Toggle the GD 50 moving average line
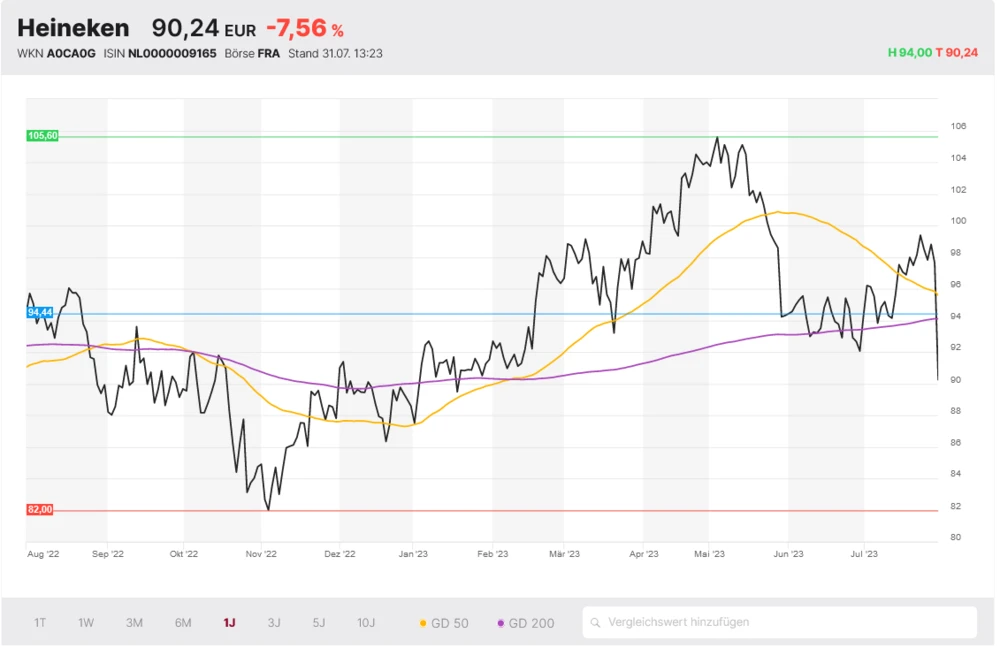The height and width of the screenshot is (648, 1000). click(443, 623)
